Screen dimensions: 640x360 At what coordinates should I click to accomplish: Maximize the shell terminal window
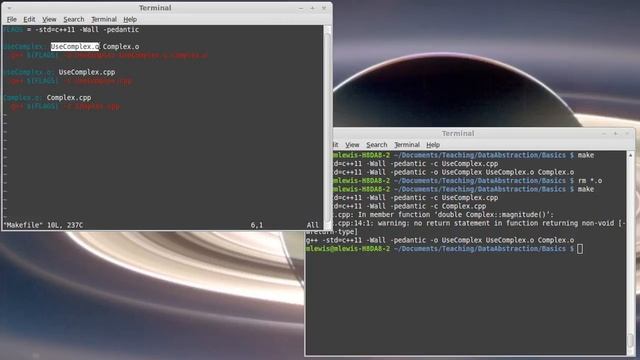coord(616,133)
